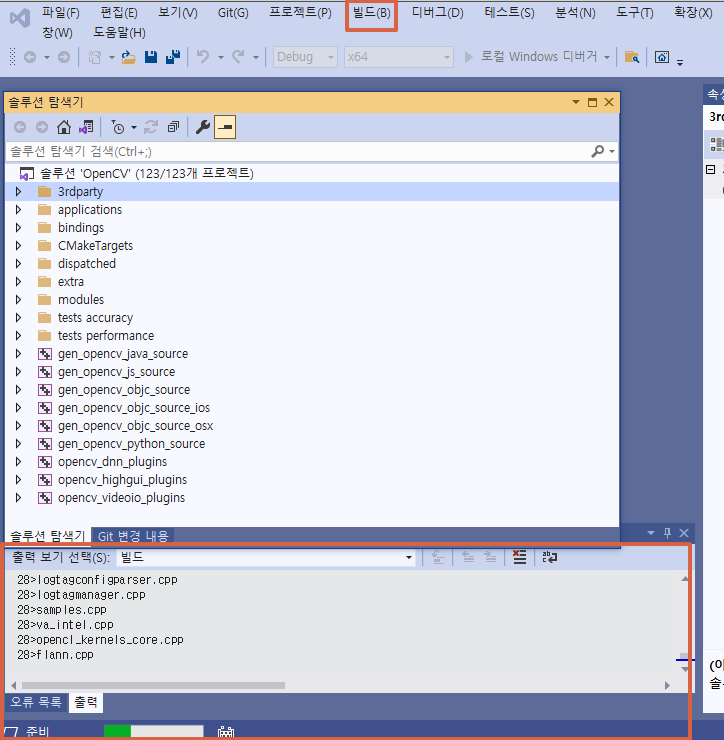Start the Local Windows Debugger
This screenshot has height=740, width=724.
tap(532, 57)
